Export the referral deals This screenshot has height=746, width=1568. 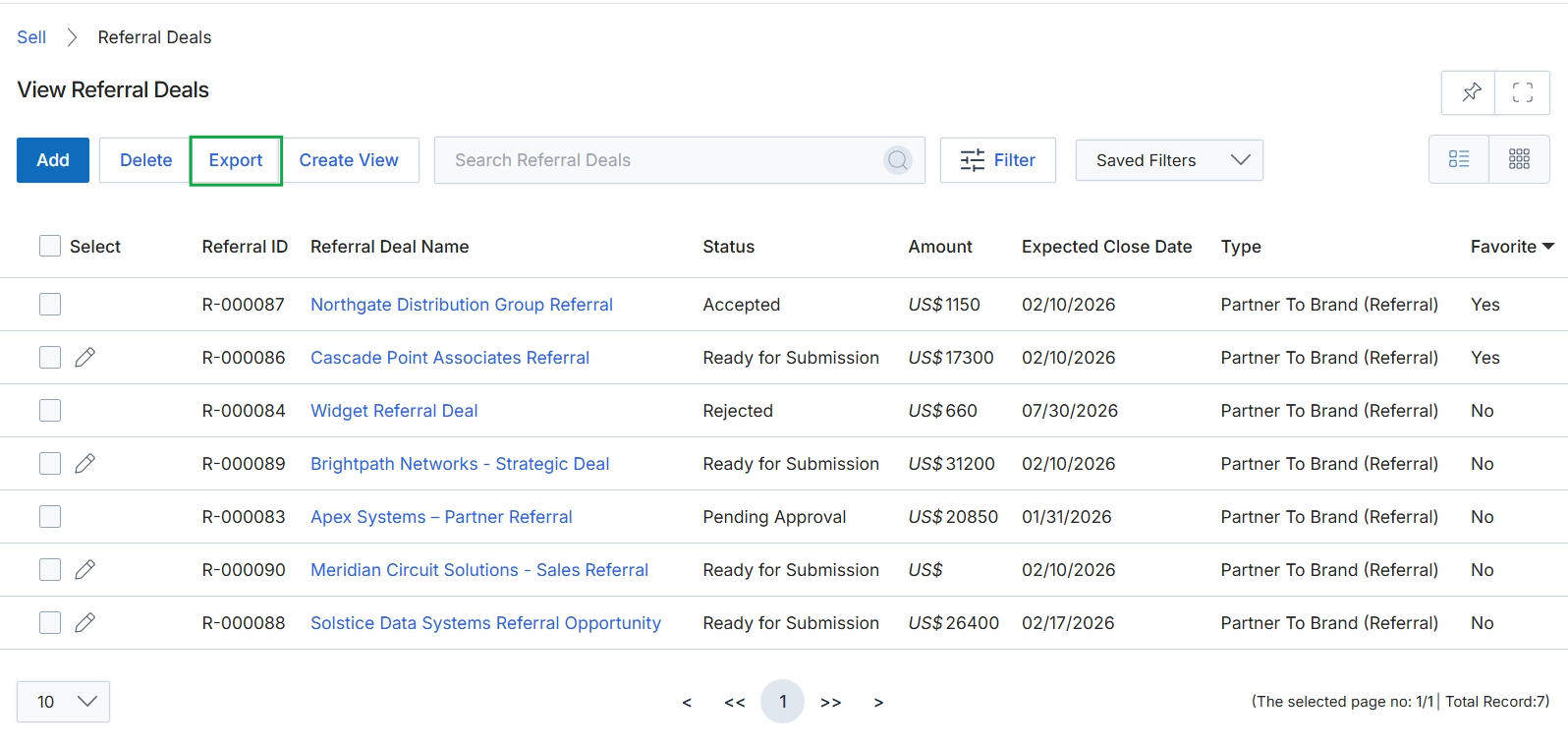[236, 160]
